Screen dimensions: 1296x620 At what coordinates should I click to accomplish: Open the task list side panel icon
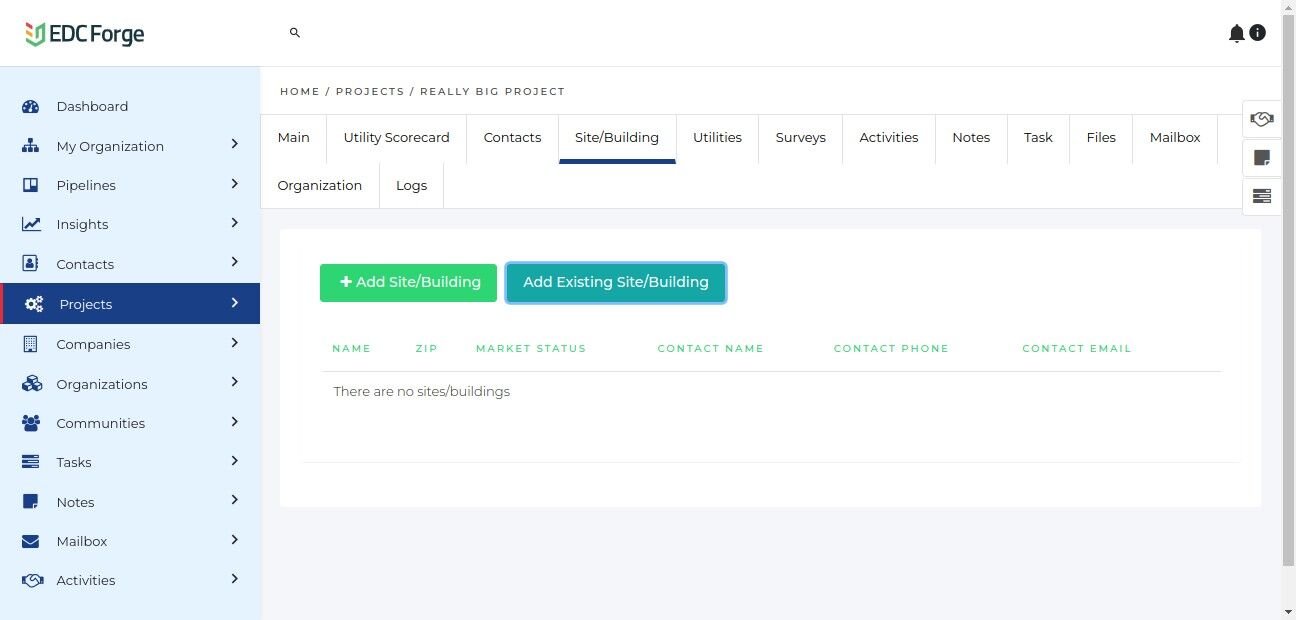click(1262, 196)
